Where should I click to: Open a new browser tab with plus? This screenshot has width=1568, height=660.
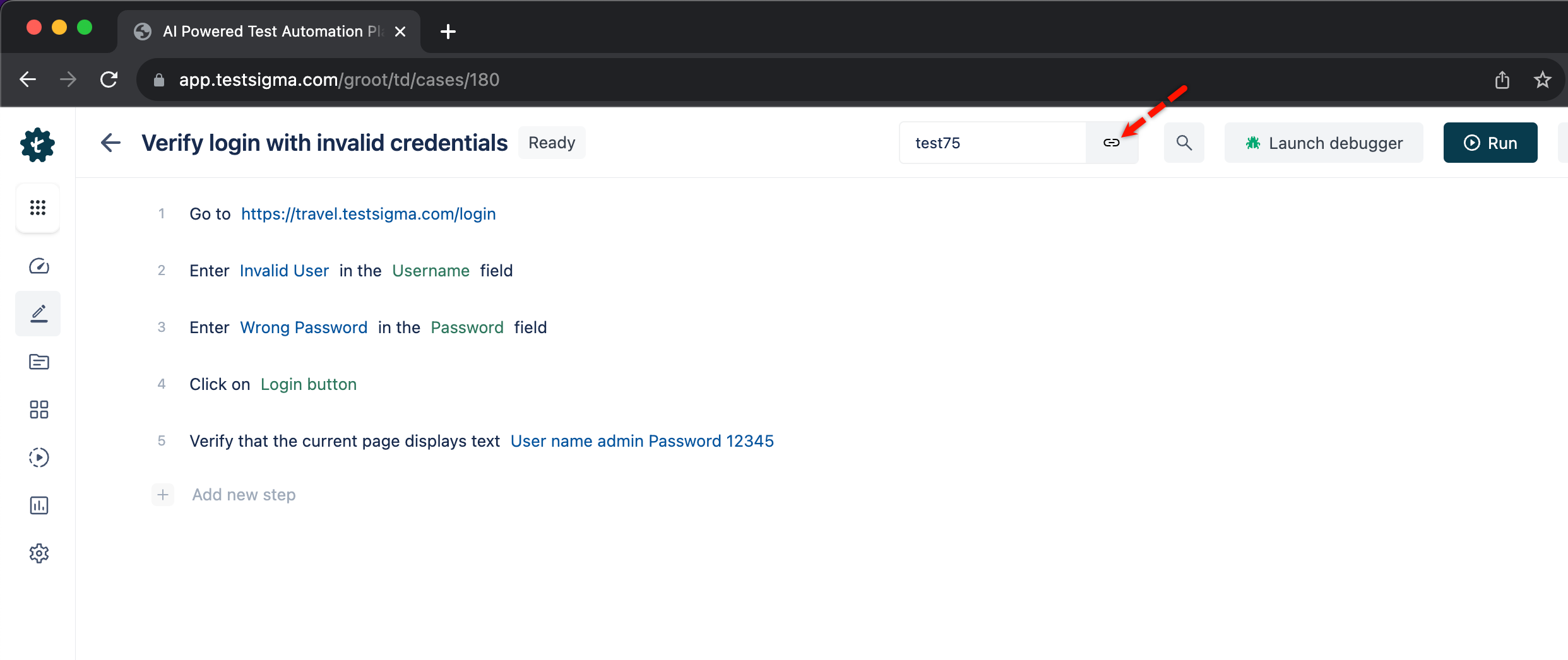click(x=448, y=32)
